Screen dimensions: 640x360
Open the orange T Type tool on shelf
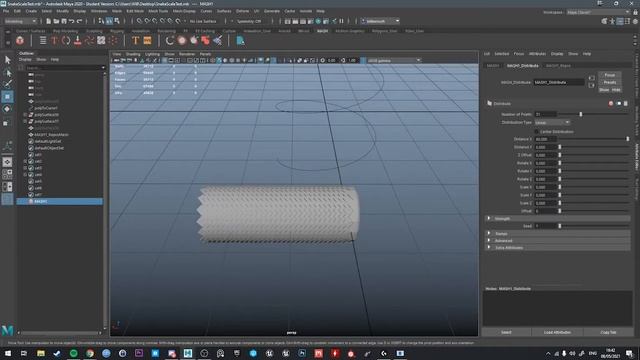(x=136, y=40)
